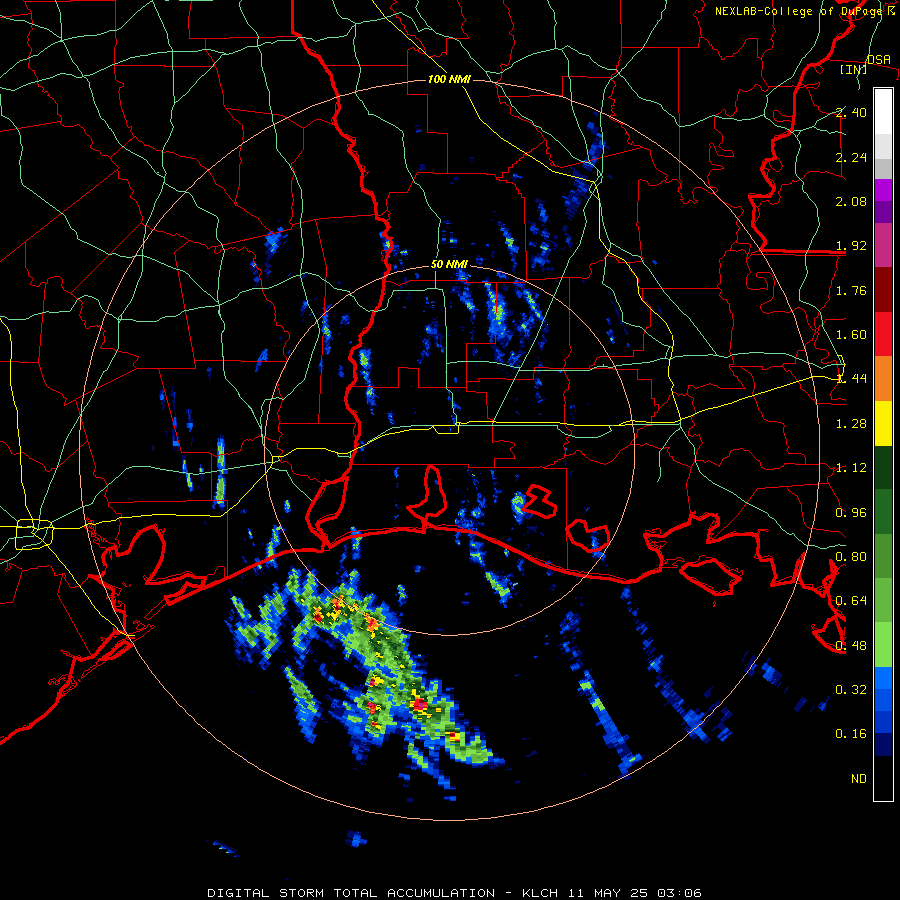Click the '100 NMI' range ring label

coord(449,79)
